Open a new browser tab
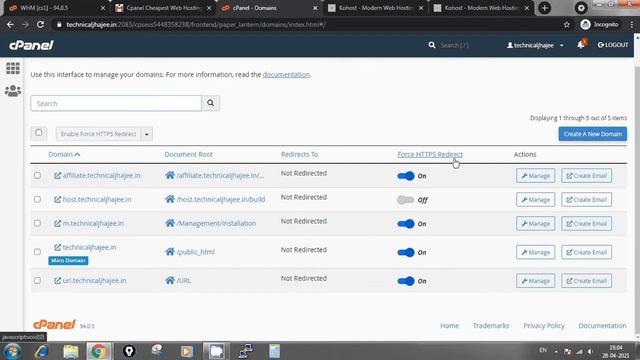 (x=544, y=8)
